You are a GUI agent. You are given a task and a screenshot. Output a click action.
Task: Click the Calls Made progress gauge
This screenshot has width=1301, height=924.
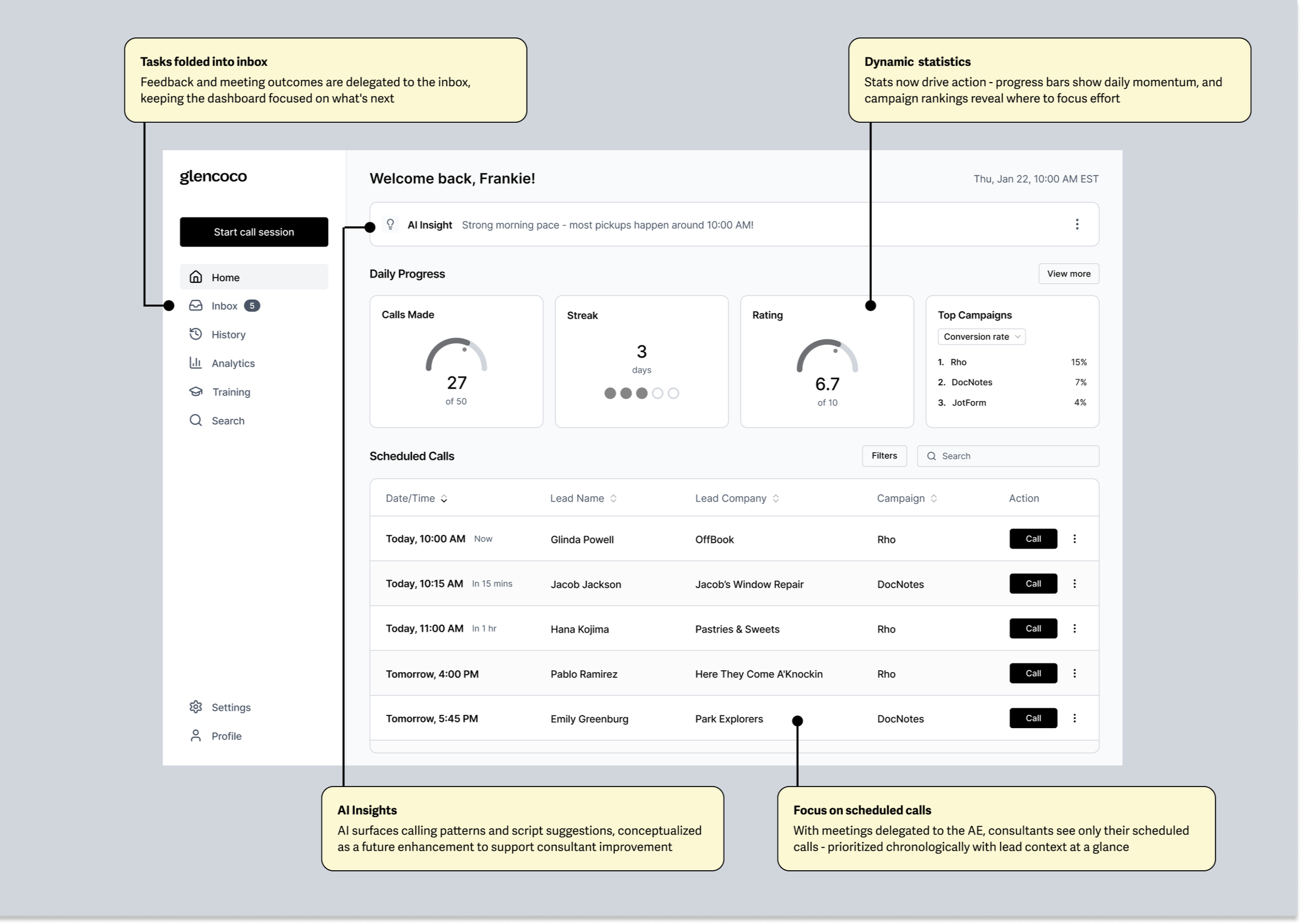(456, 355)
